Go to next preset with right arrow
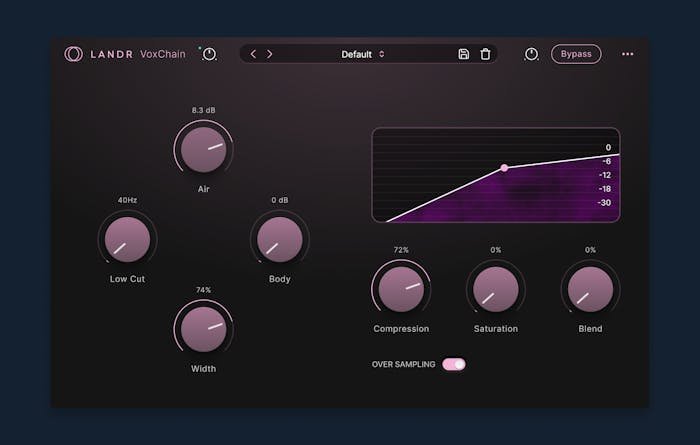Screen dimensions: 700x445 coord(270,54)
